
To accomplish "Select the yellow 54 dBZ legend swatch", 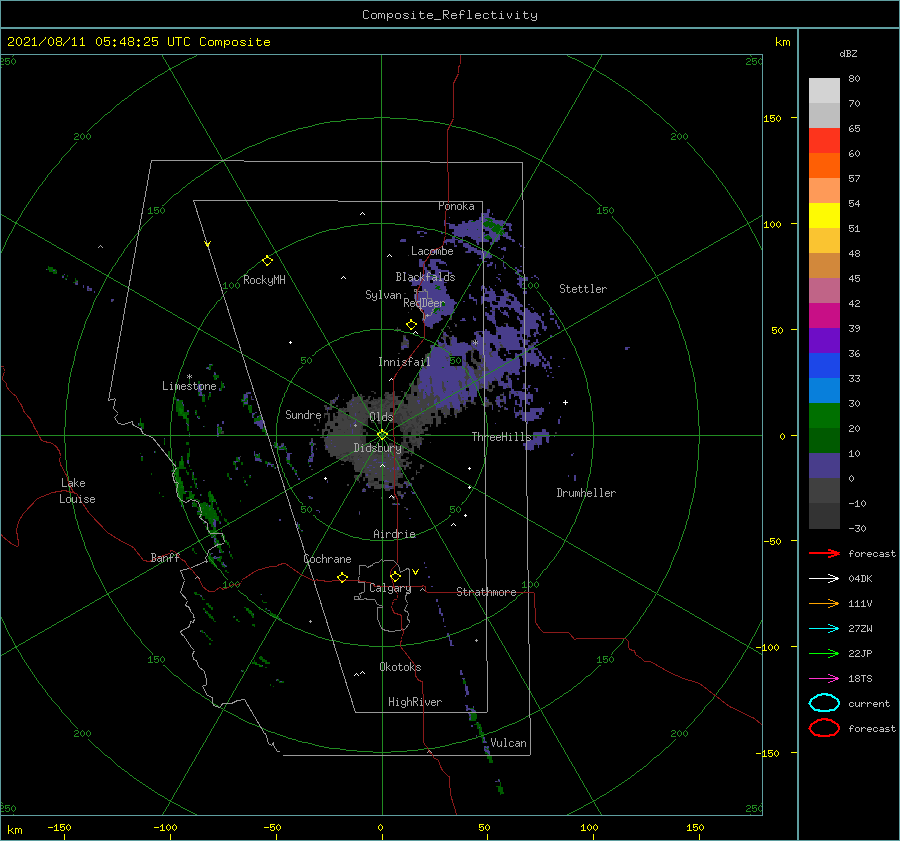I will click(824, 216).
